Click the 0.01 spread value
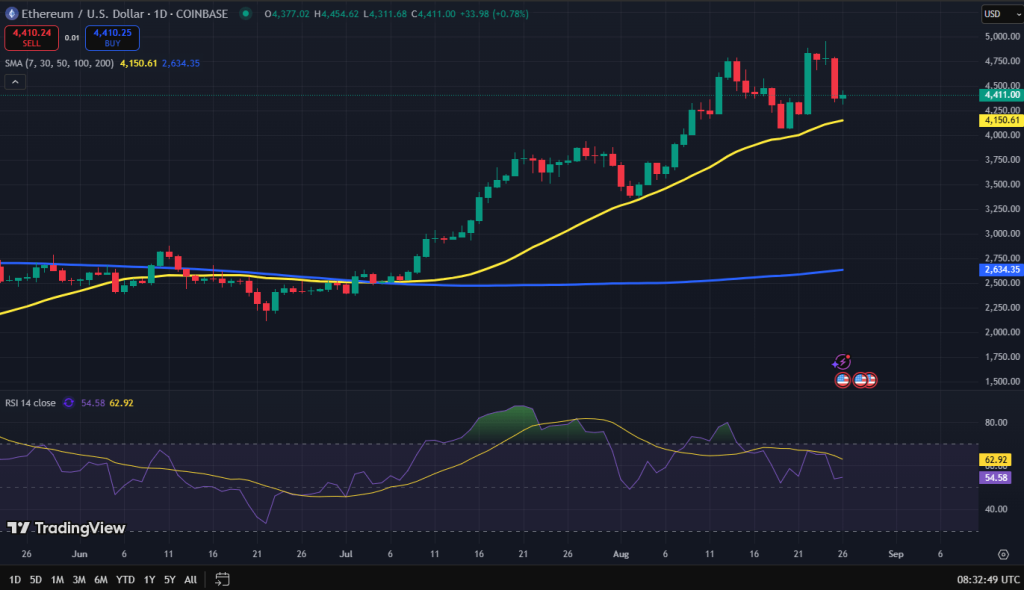Image resolution: width=1024 pixels, height=590 pixels. click(x=72, y=38)
